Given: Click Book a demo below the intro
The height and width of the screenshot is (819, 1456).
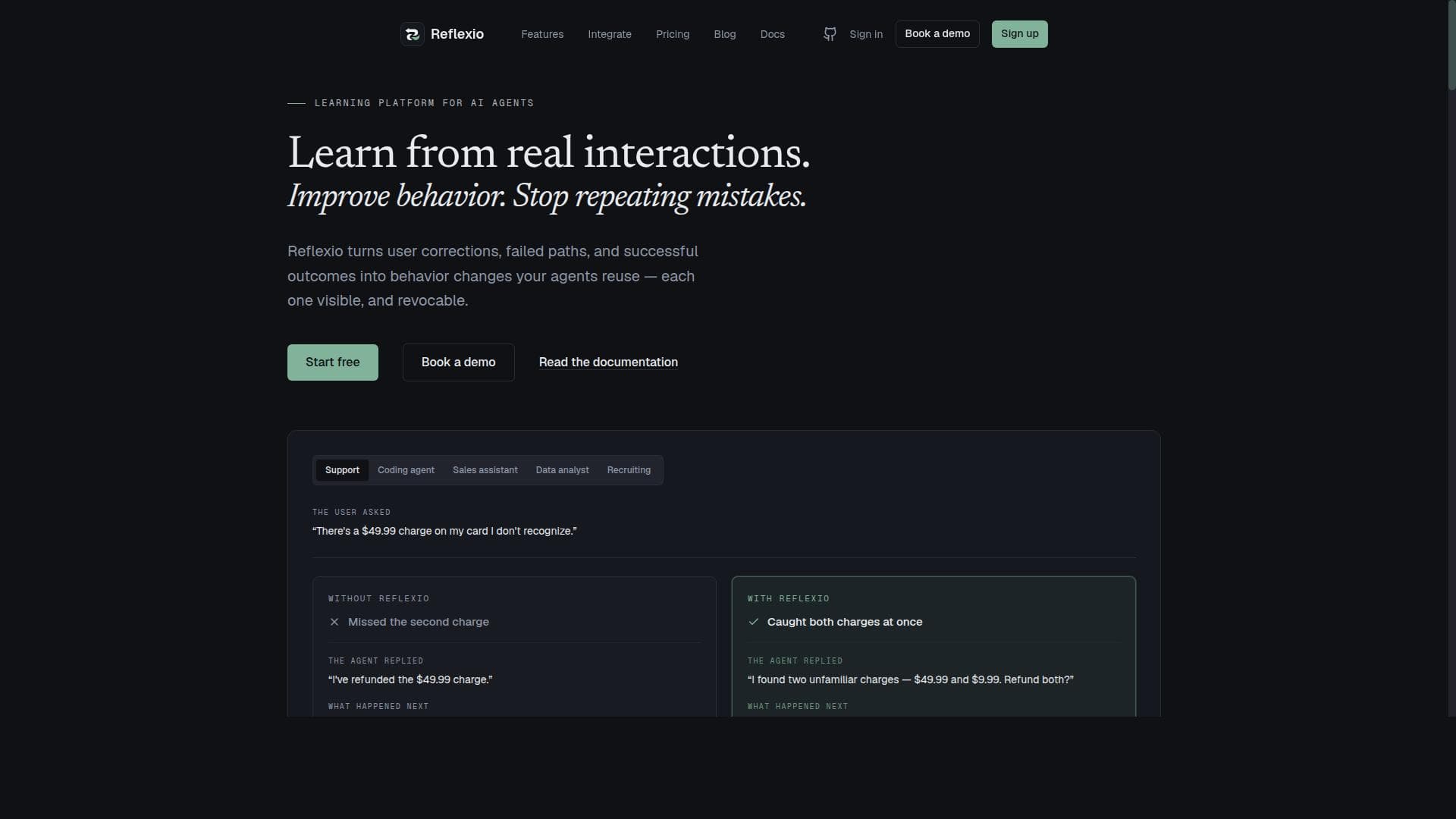Looking at the screenshot, I should [459, 362].
